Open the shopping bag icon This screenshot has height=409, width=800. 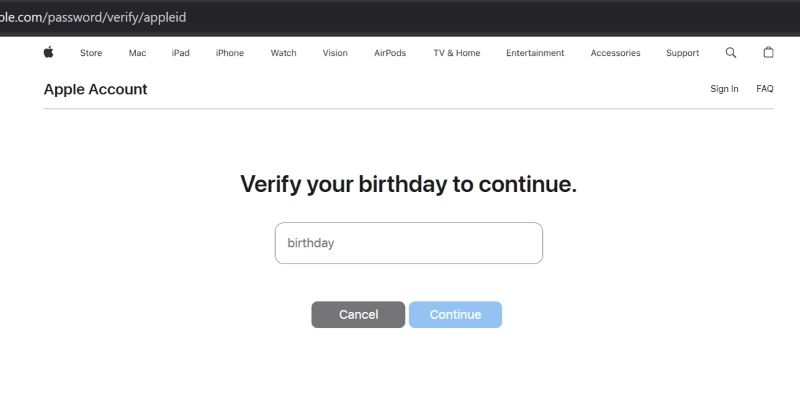click(x=768, y=53)
